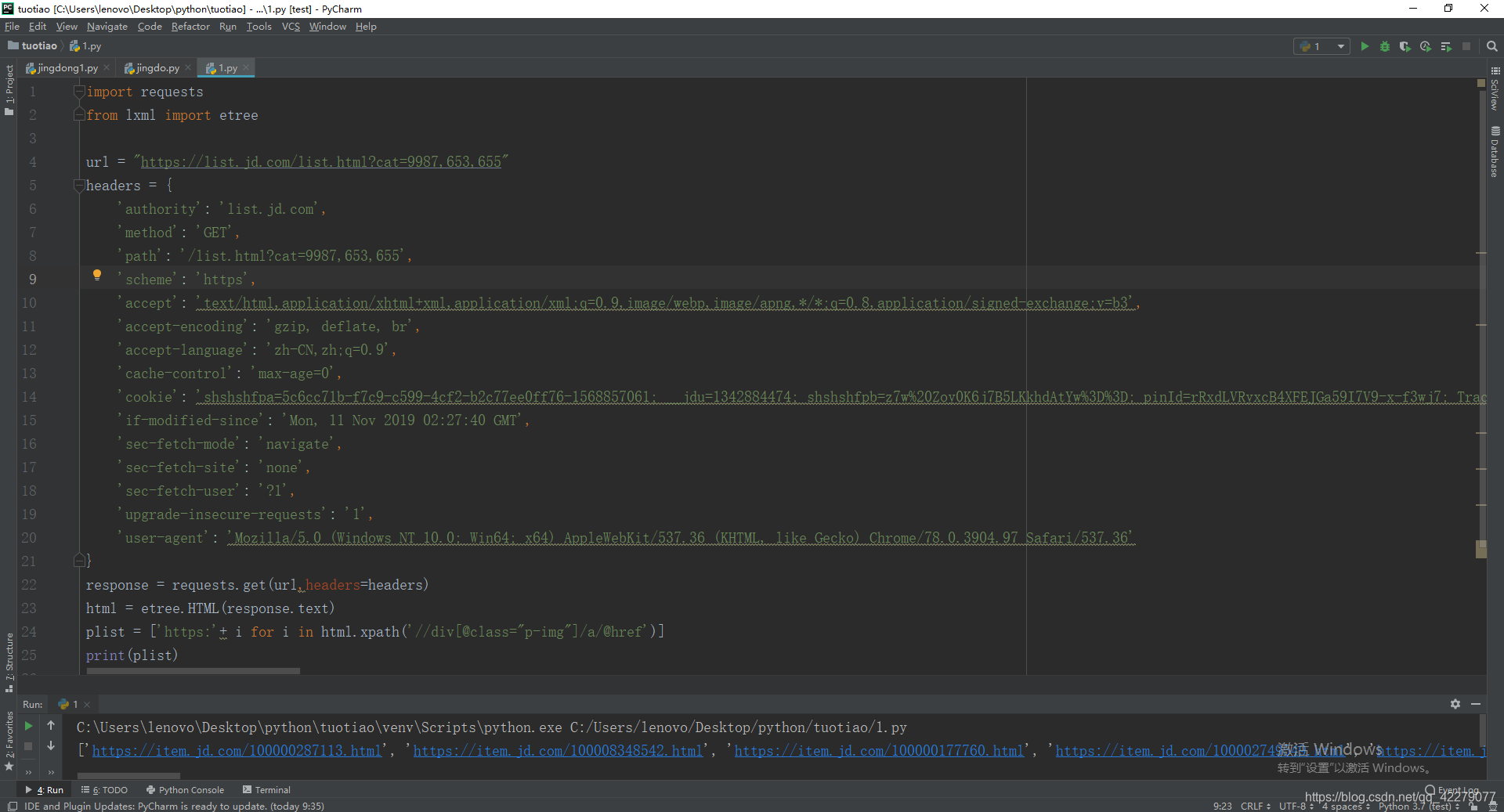Open the Event Log
Screen dimensions: 1504x812
click(1452, 790)
